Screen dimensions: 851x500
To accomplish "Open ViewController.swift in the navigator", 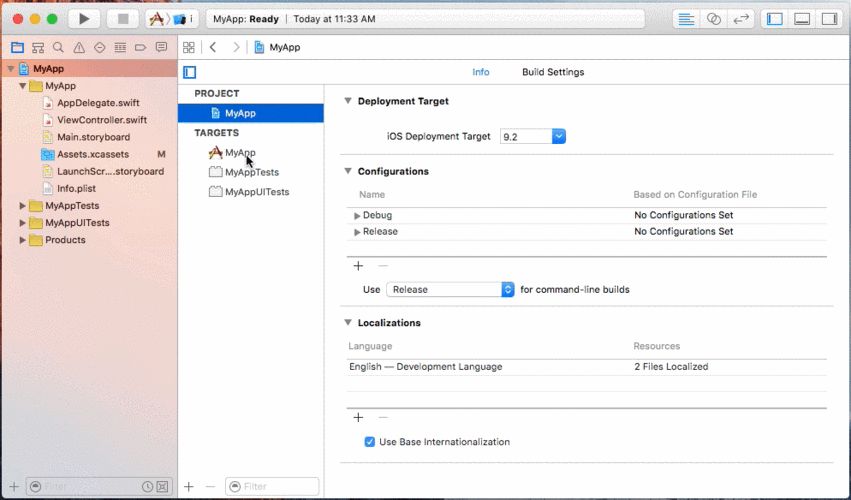I will 101,120.
